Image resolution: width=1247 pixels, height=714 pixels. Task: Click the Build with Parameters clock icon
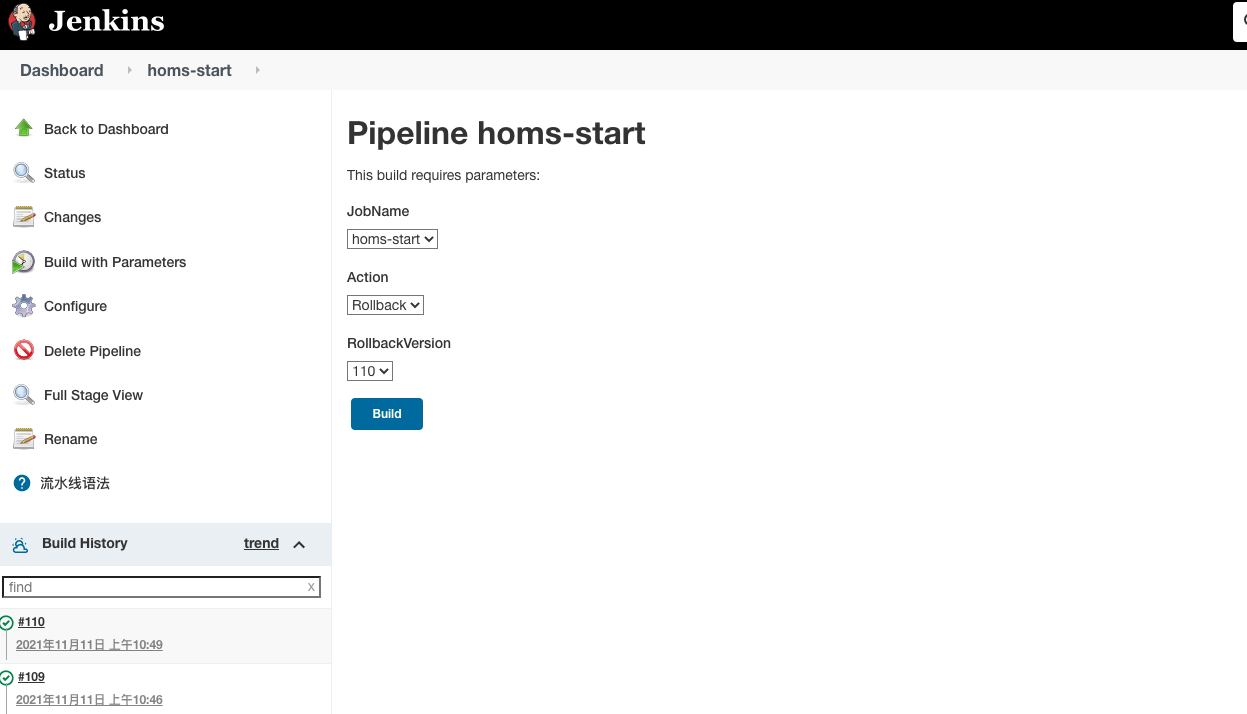[x=24, y=262]
